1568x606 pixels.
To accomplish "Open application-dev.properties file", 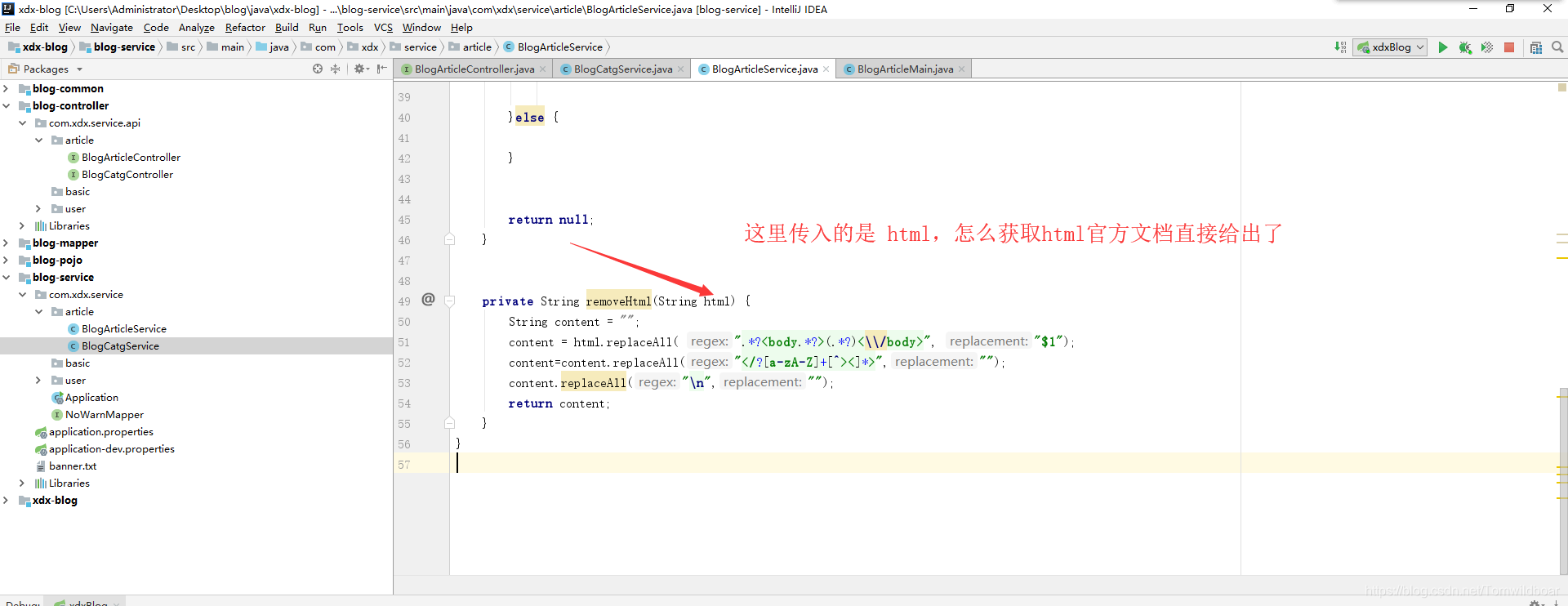I will tap(112, 449).
